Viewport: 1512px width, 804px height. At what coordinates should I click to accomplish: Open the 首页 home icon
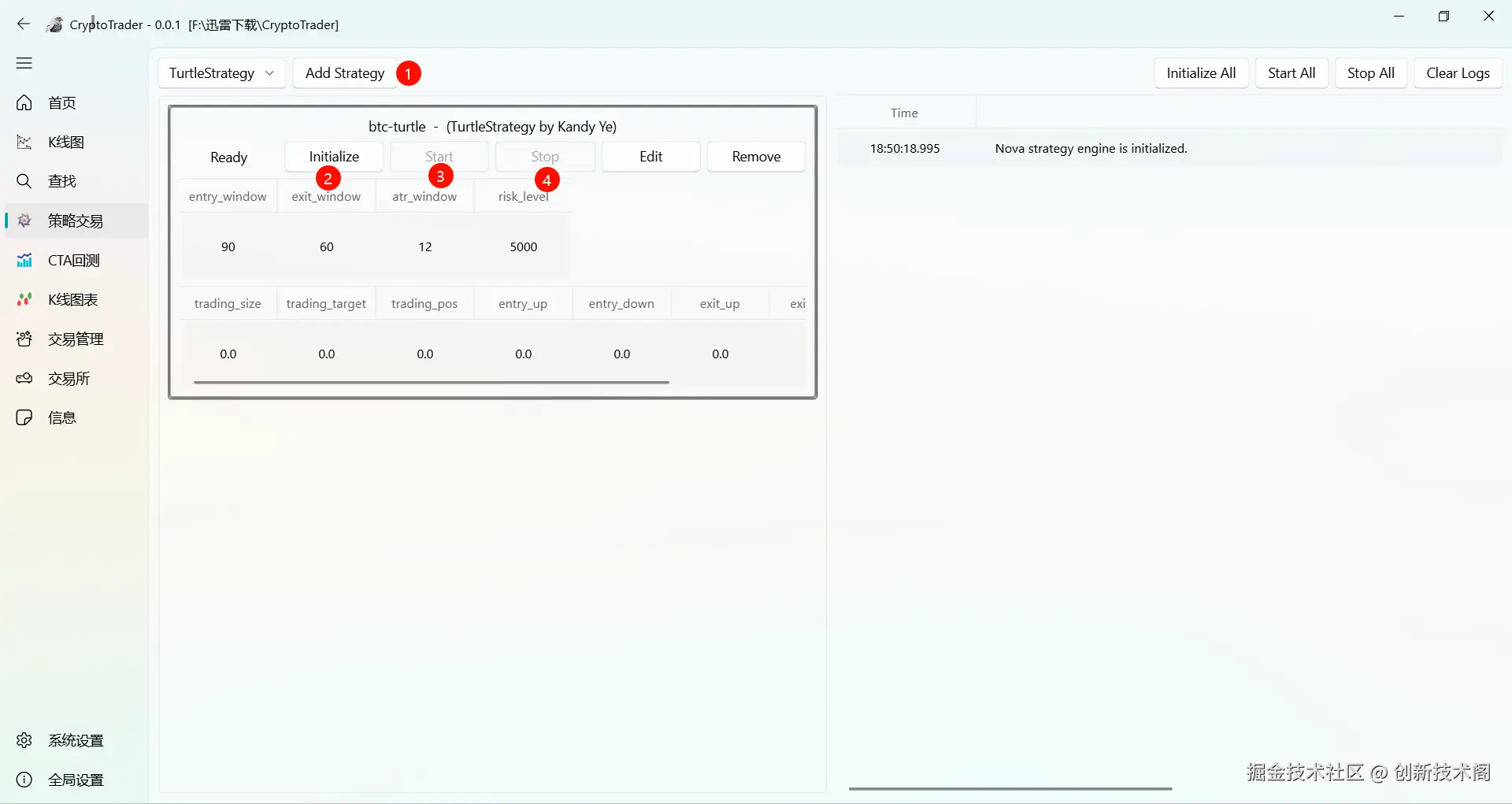[24, 103]
